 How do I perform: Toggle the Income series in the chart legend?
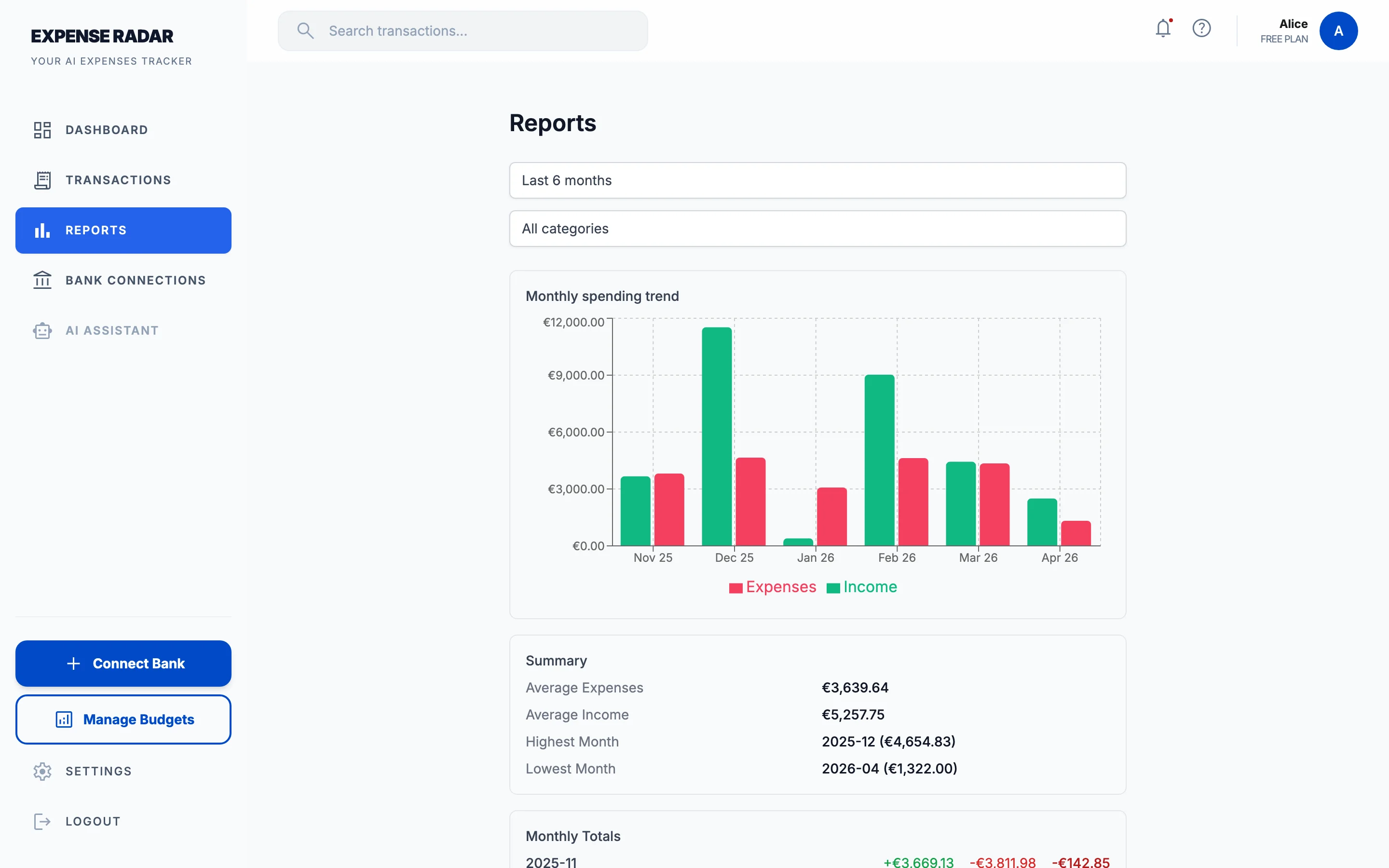coord(861,587)
